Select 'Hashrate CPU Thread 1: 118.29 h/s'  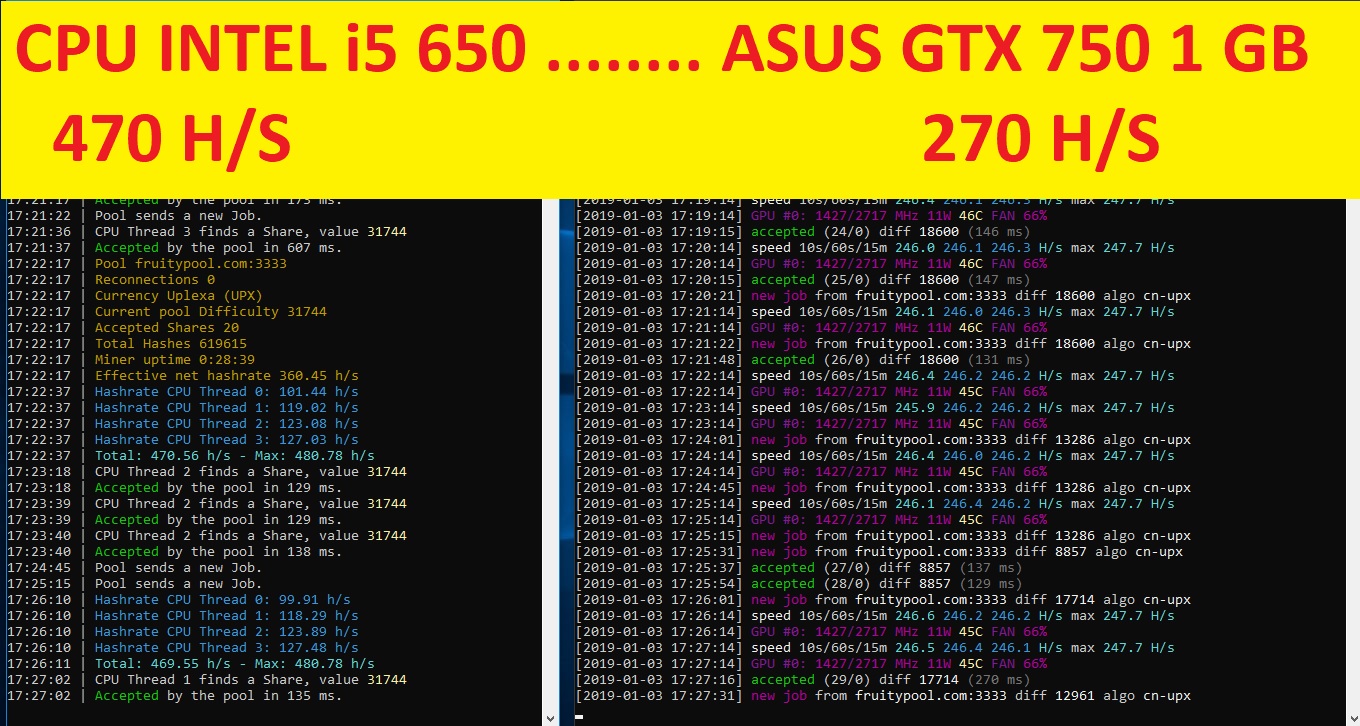tap(183, 616)
